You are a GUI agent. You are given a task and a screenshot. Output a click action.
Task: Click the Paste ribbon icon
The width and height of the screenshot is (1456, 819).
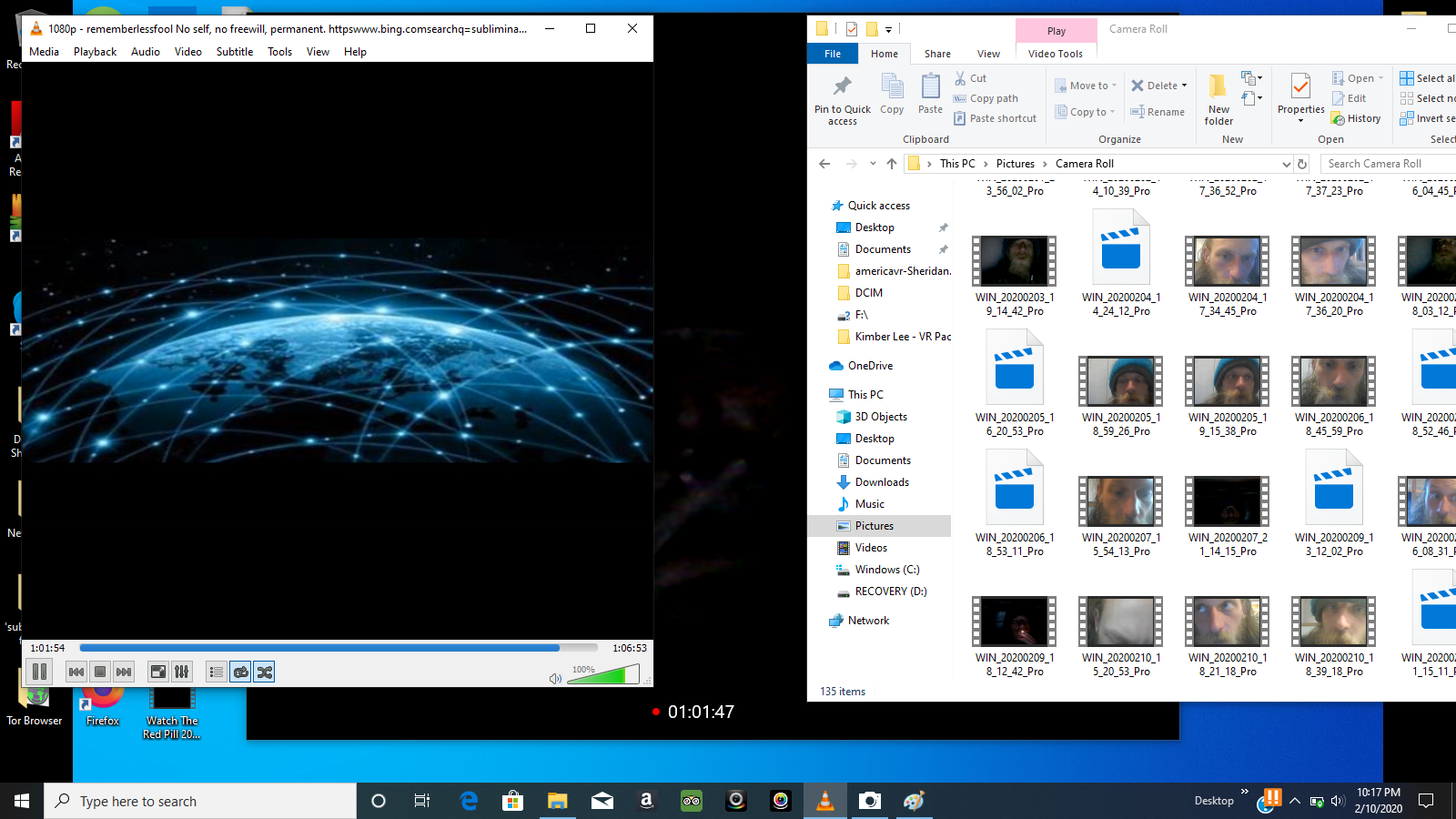[930, 95]
